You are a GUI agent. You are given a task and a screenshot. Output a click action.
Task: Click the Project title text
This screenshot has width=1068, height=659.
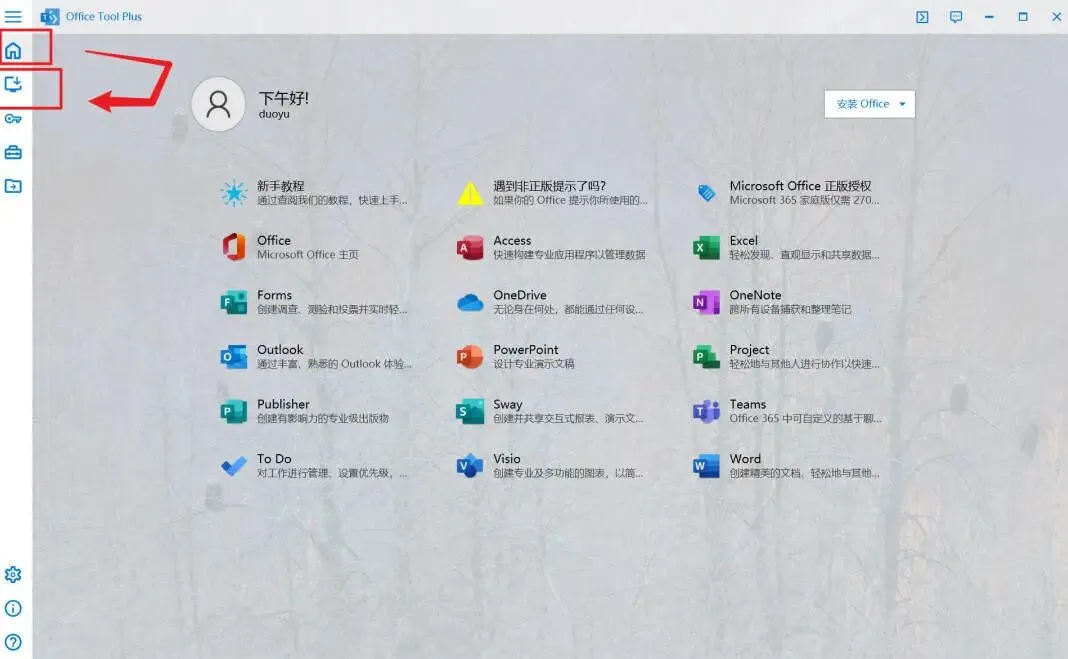click(749, 350)
